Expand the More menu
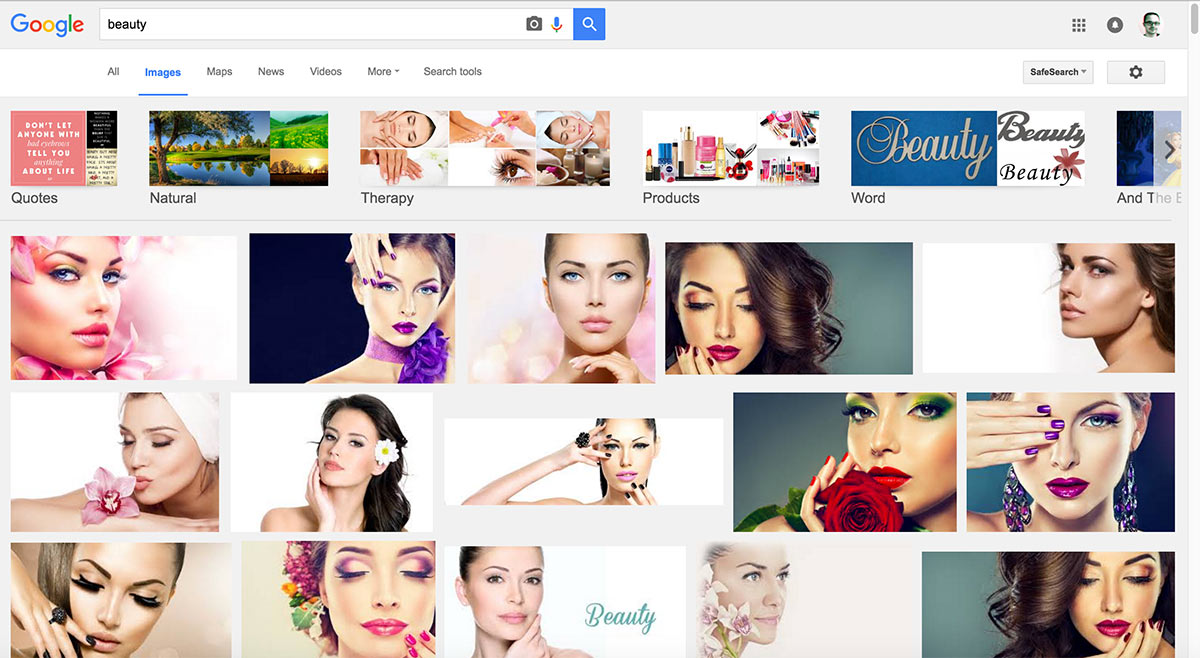This screenshot has height=658, width=1200. (383, 72)
